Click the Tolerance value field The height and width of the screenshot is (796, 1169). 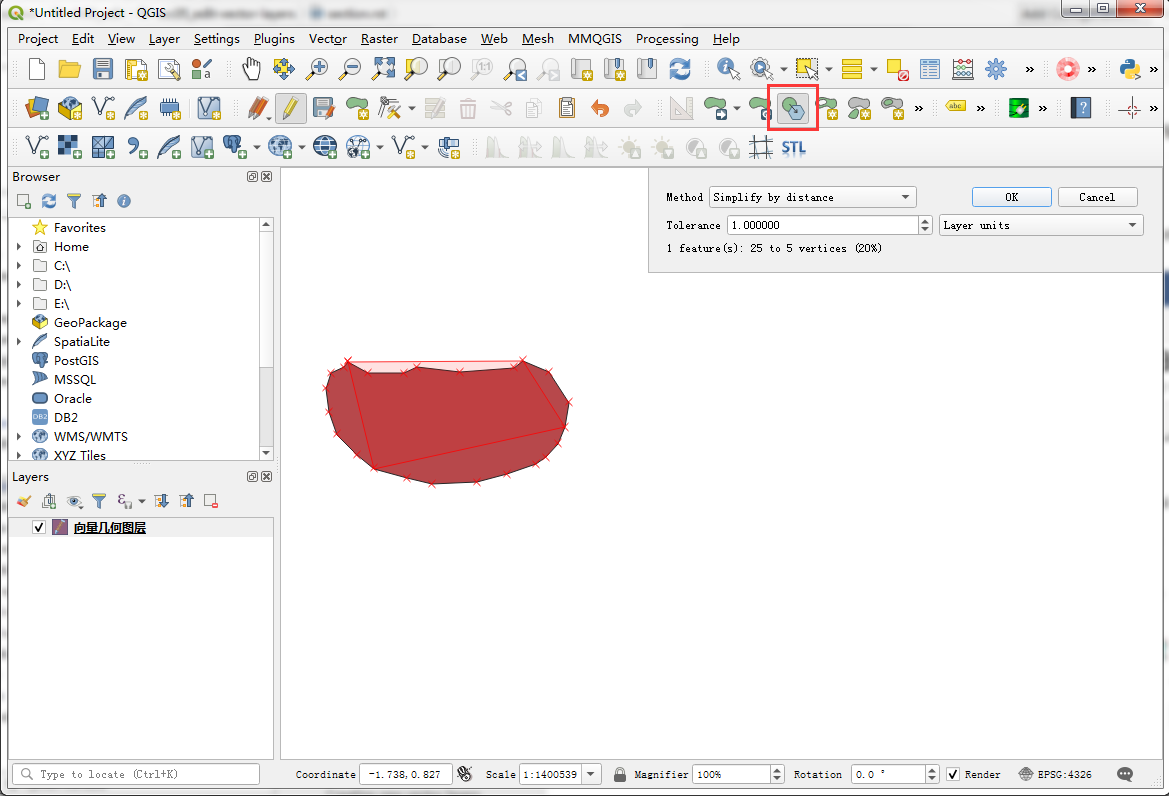point(822,225)
